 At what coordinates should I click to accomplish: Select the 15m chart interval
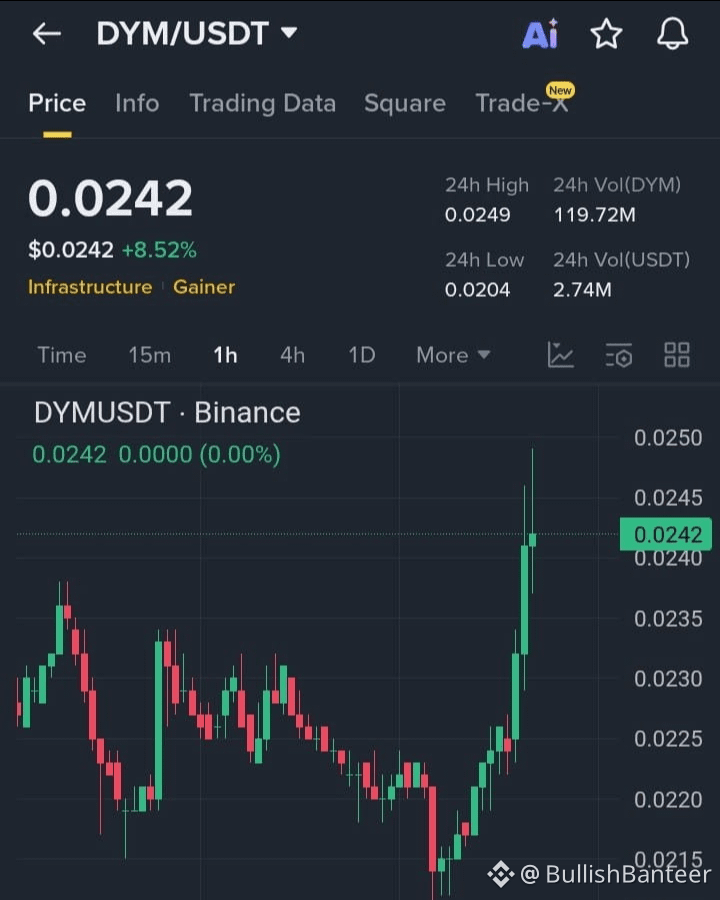click(x=150, y=355)
